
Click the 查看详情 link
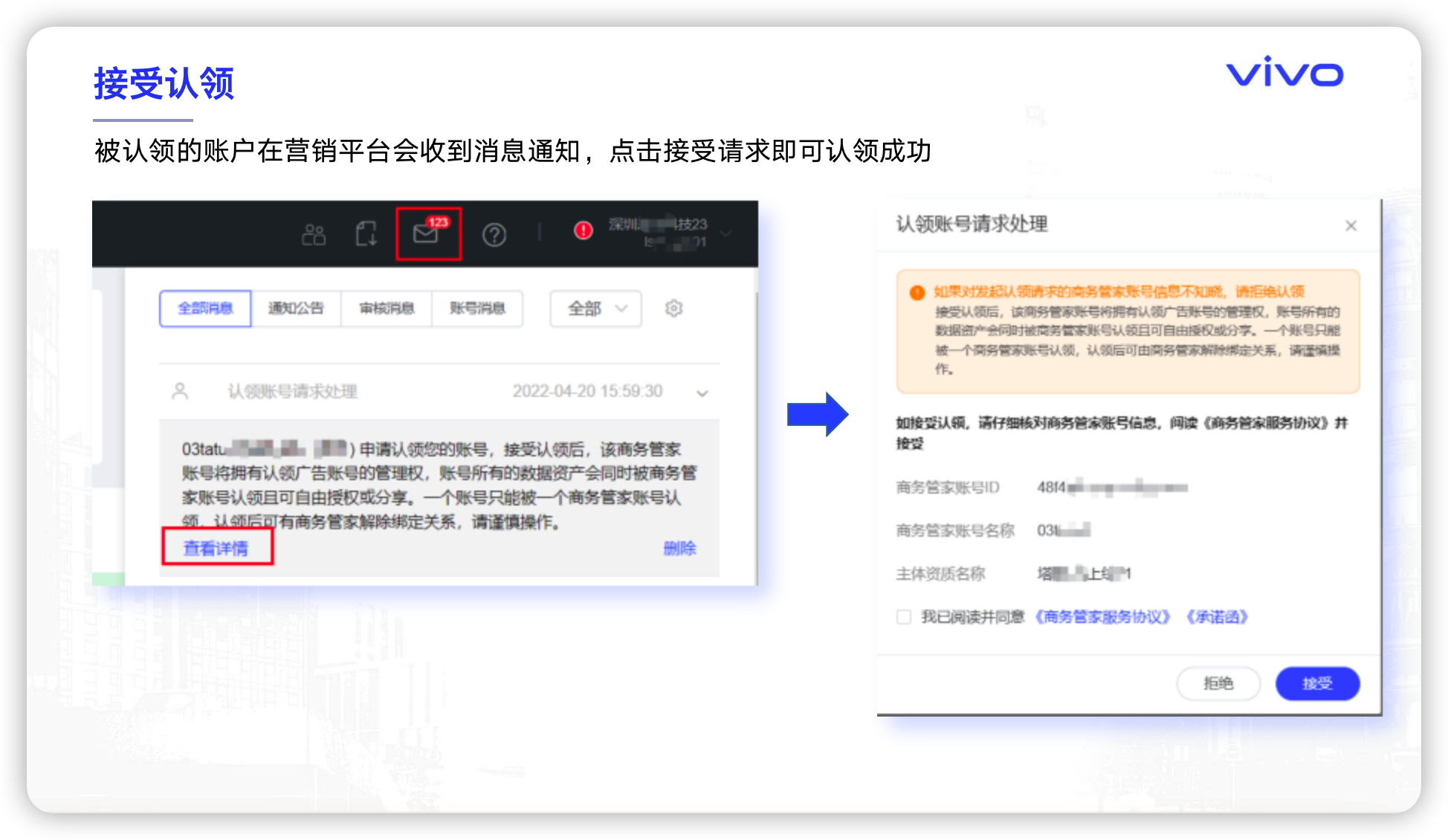pos(216,549)
